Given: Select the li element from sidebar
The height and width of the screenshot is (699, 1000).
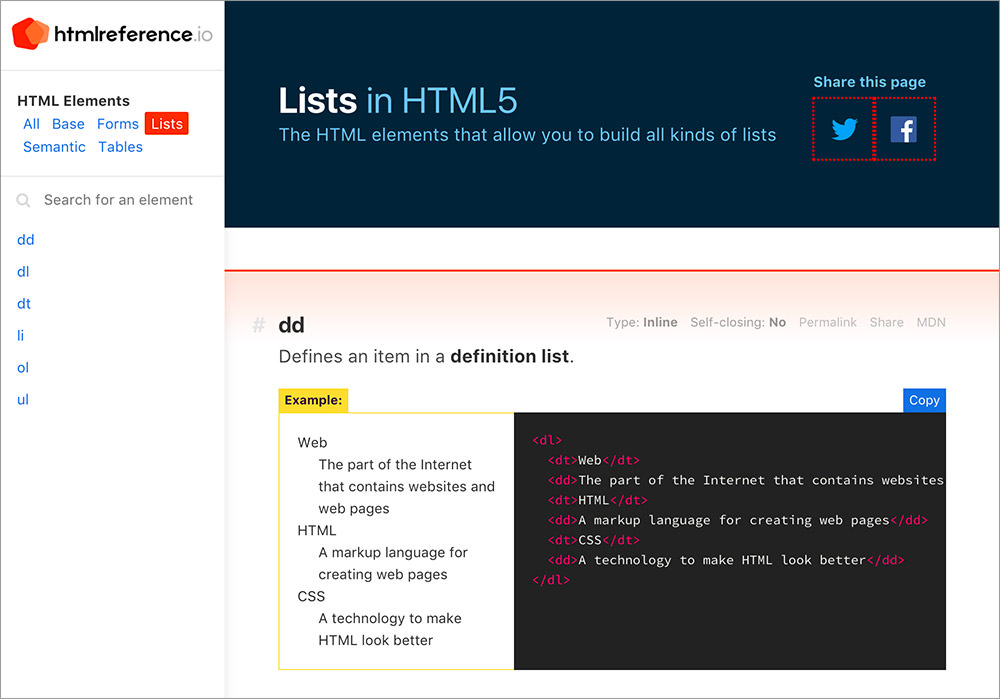Looking at the screenshot, I should pyautogui.click(x=20, y=335).
